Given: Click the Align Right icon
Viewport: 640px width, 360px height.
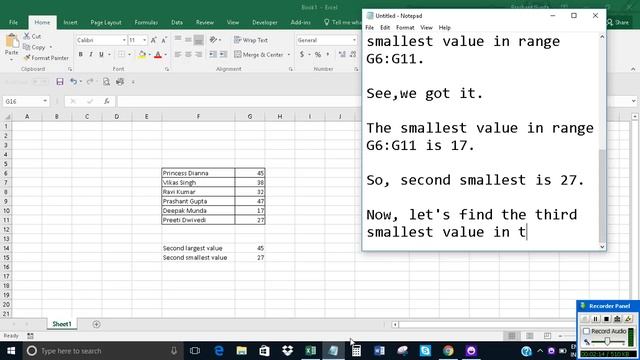Looking at the screenshot, I should click(198, 54).
